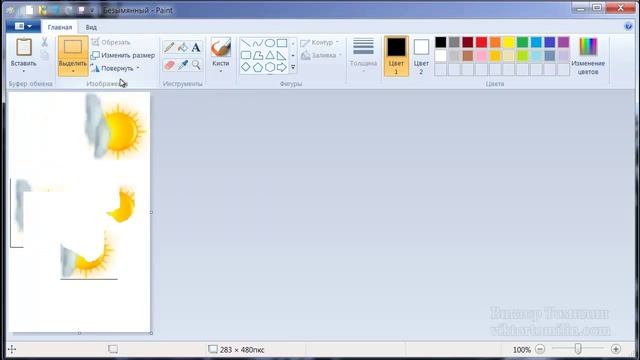The height and width of the screenshot is (360, 640).
Task: Expand the Выделить selection options arrow
Action: 73,71
